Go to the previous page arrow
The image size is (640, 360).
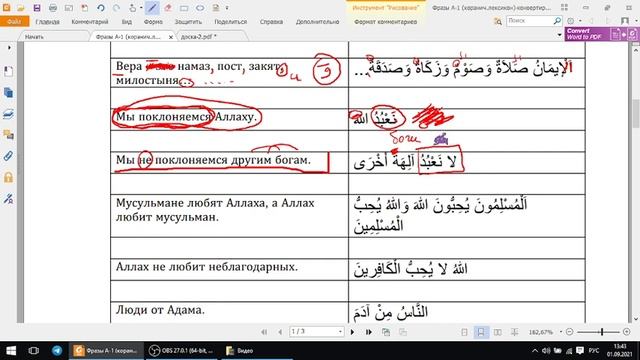point(280,332)
